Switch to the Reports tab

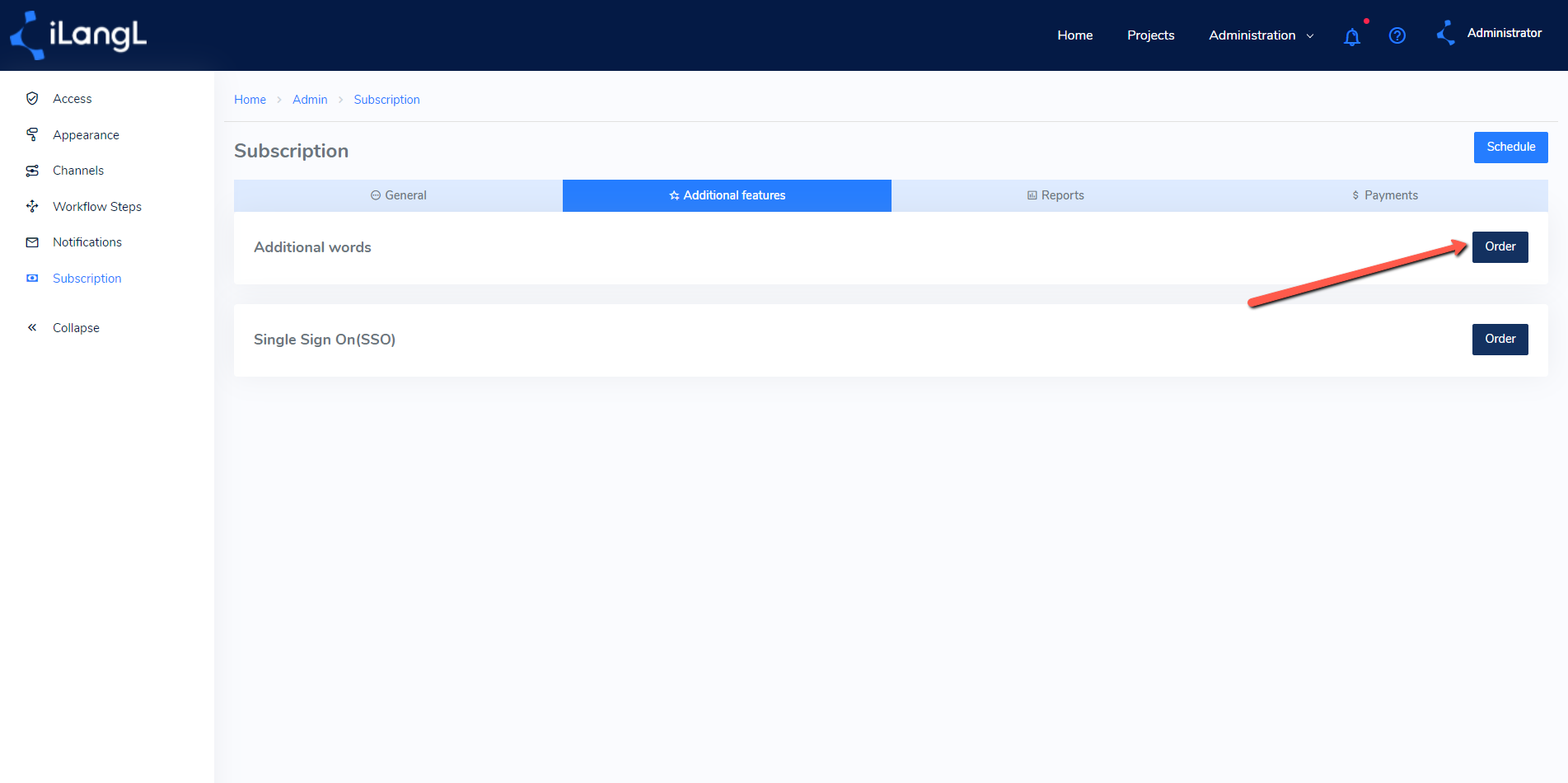[1055, 195]
